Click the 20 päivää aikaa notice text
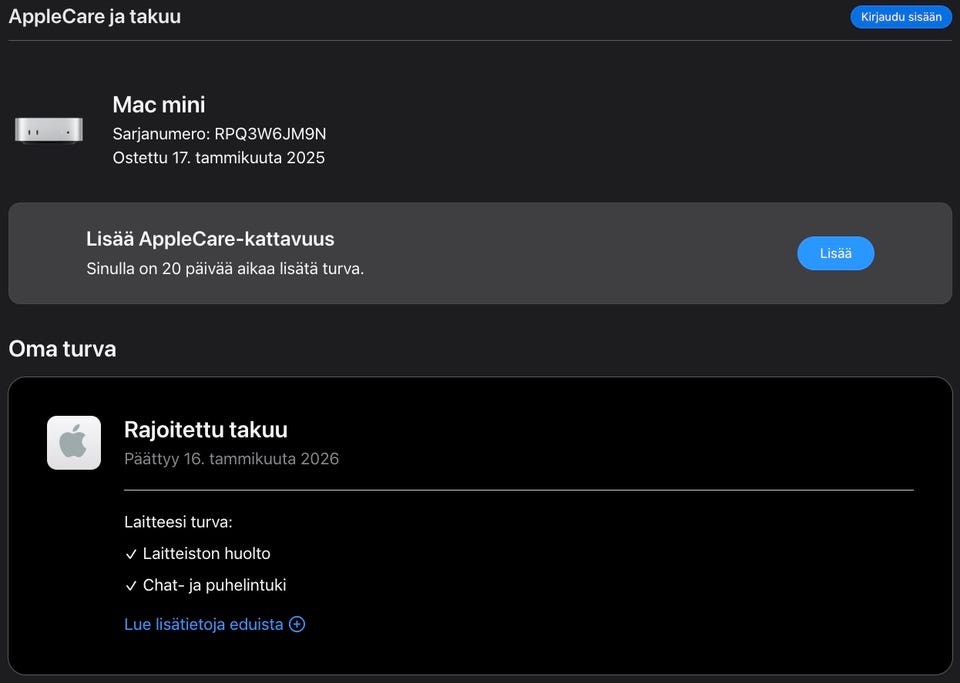 225,269
